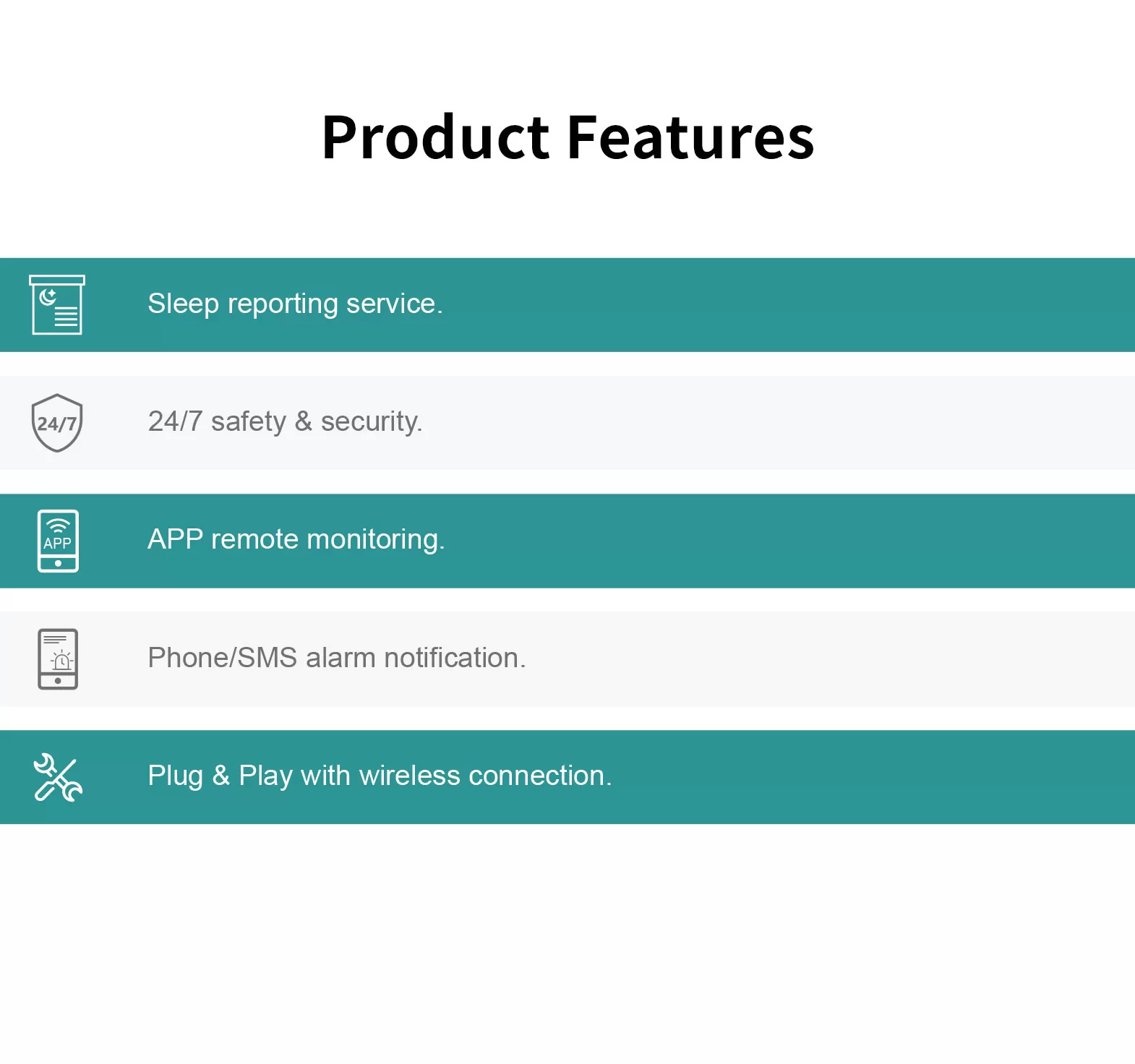Screen dimensions: 1135x1064
Task: Click the word 'wireless' in last row
Action: (x=409, y=776)
